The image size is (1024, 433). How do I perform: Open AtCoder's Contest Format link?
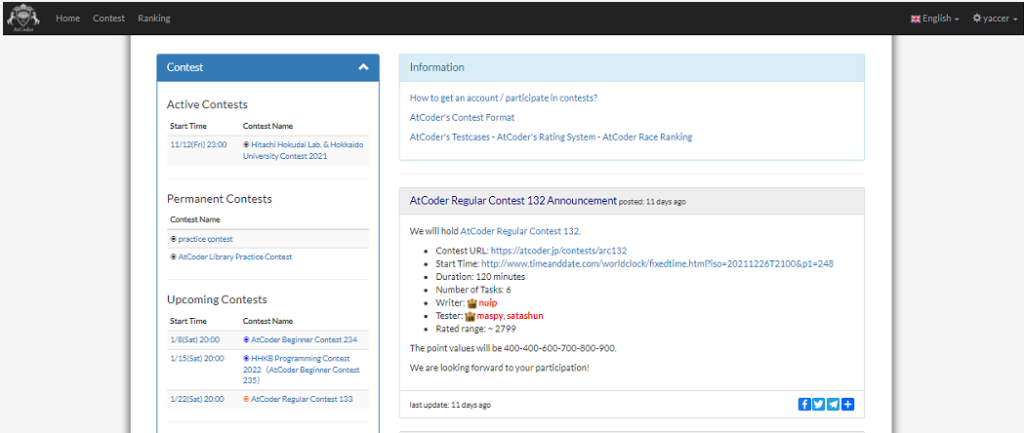click(462, 118)
